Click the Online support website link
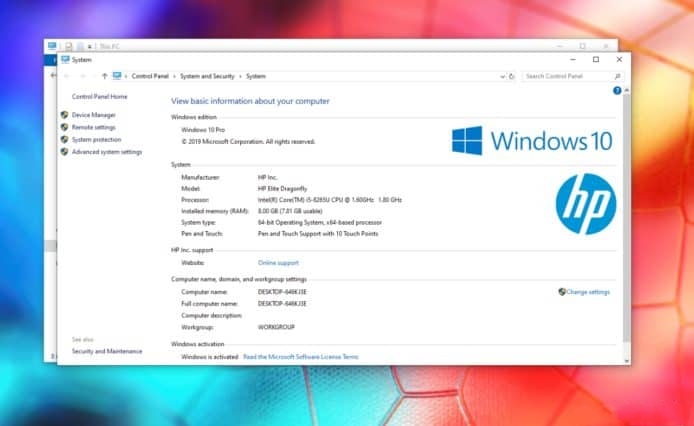The width and height of the screenshot is (694, 426). (x=278, y=263)
